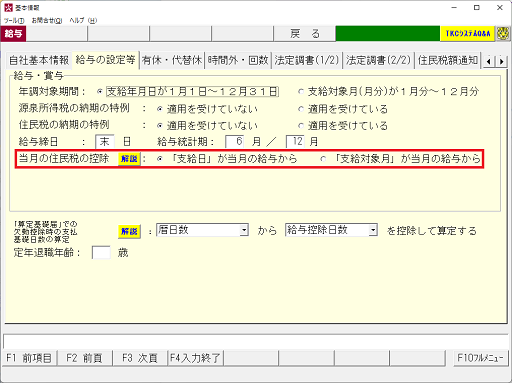Switch to 給与の設定等 tab

pyautogui.click(x=105, y=60)
